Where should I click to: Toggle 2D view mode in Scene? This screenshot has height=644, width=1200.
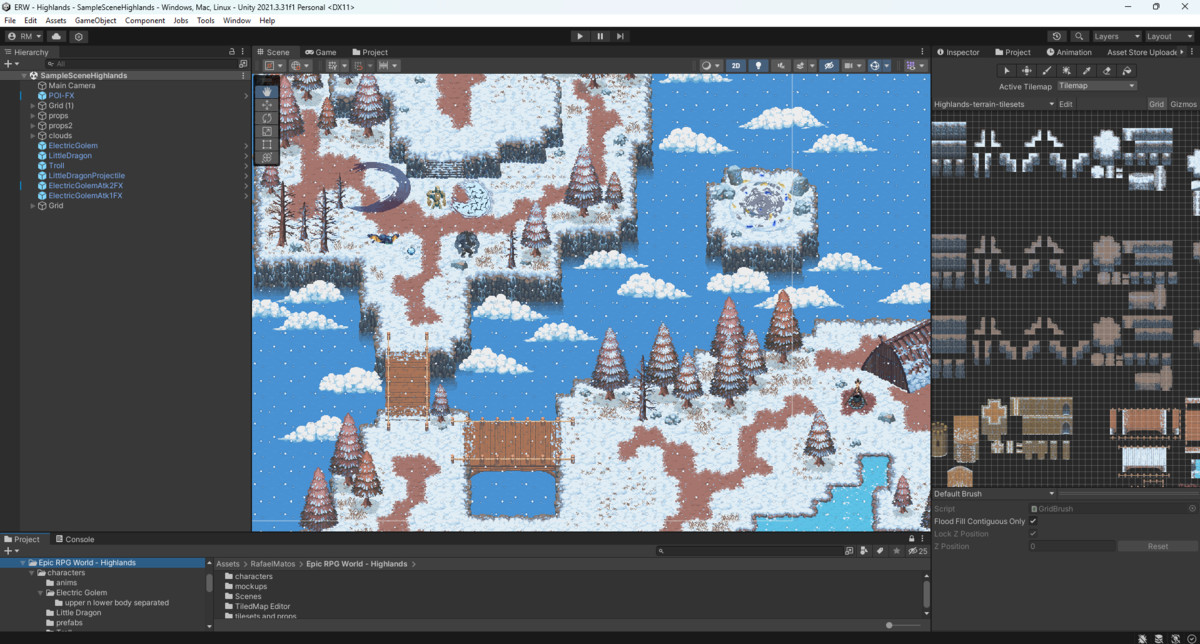click(x=736, y=65)
